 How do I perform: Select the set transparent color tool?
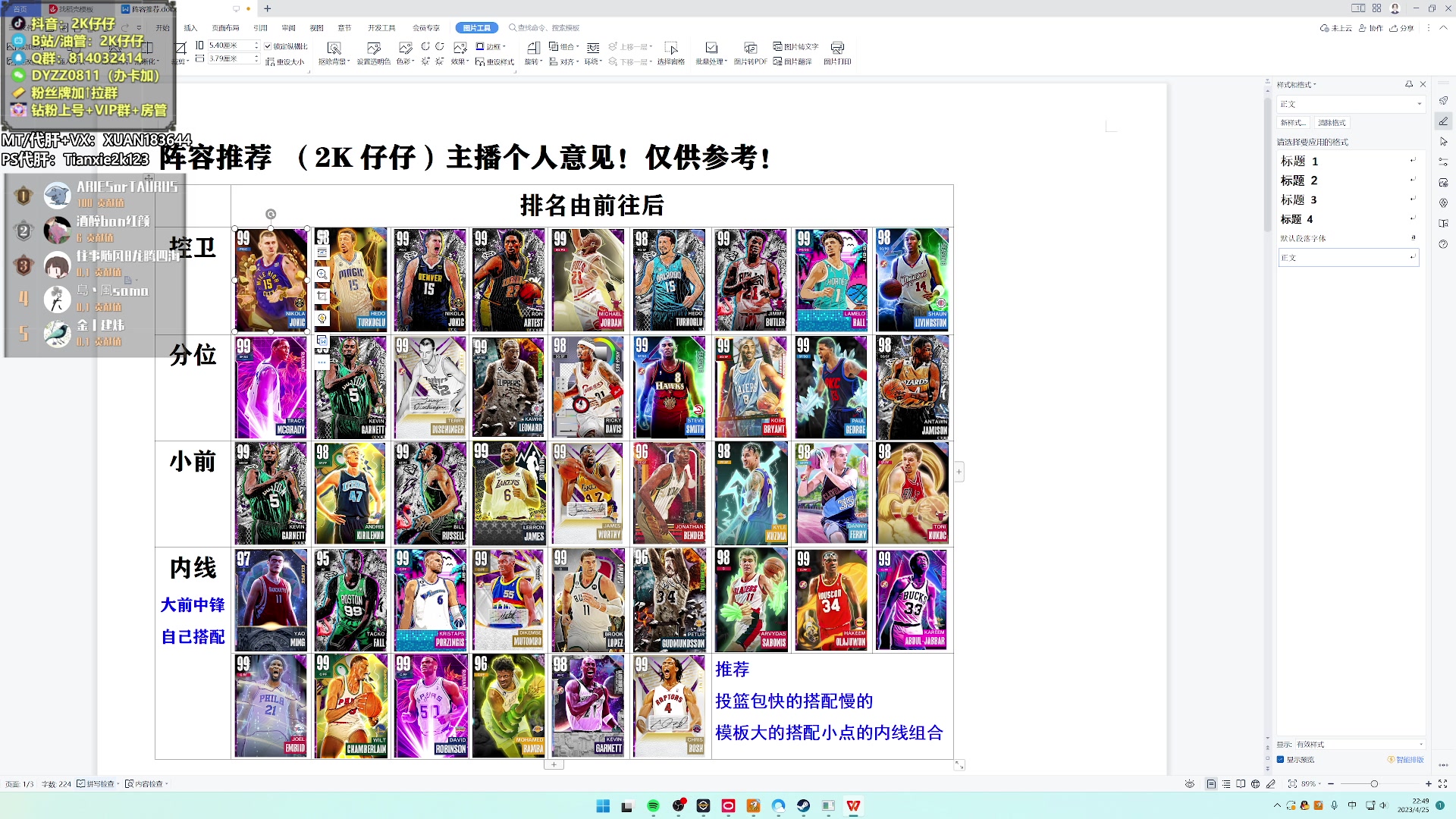373,53
